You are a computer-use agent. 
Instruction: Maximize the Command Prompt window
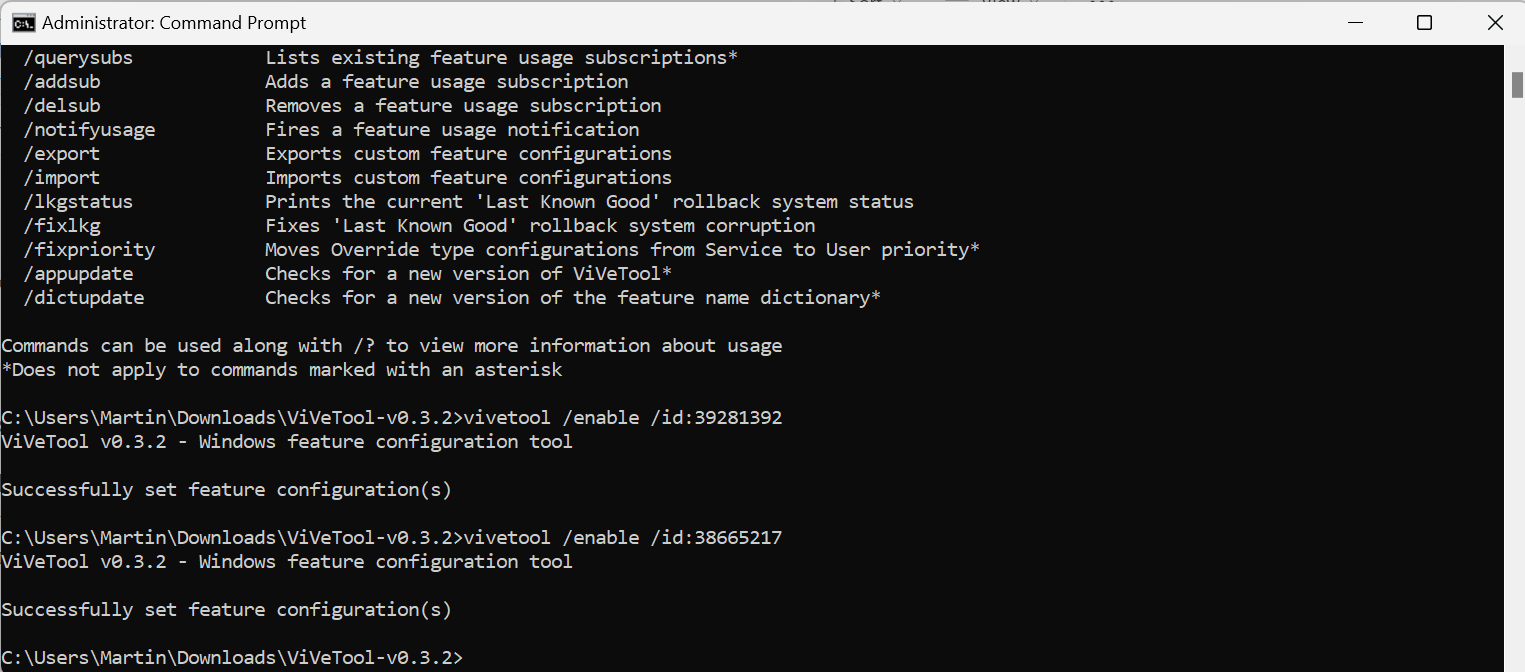tap(1425, 22)
